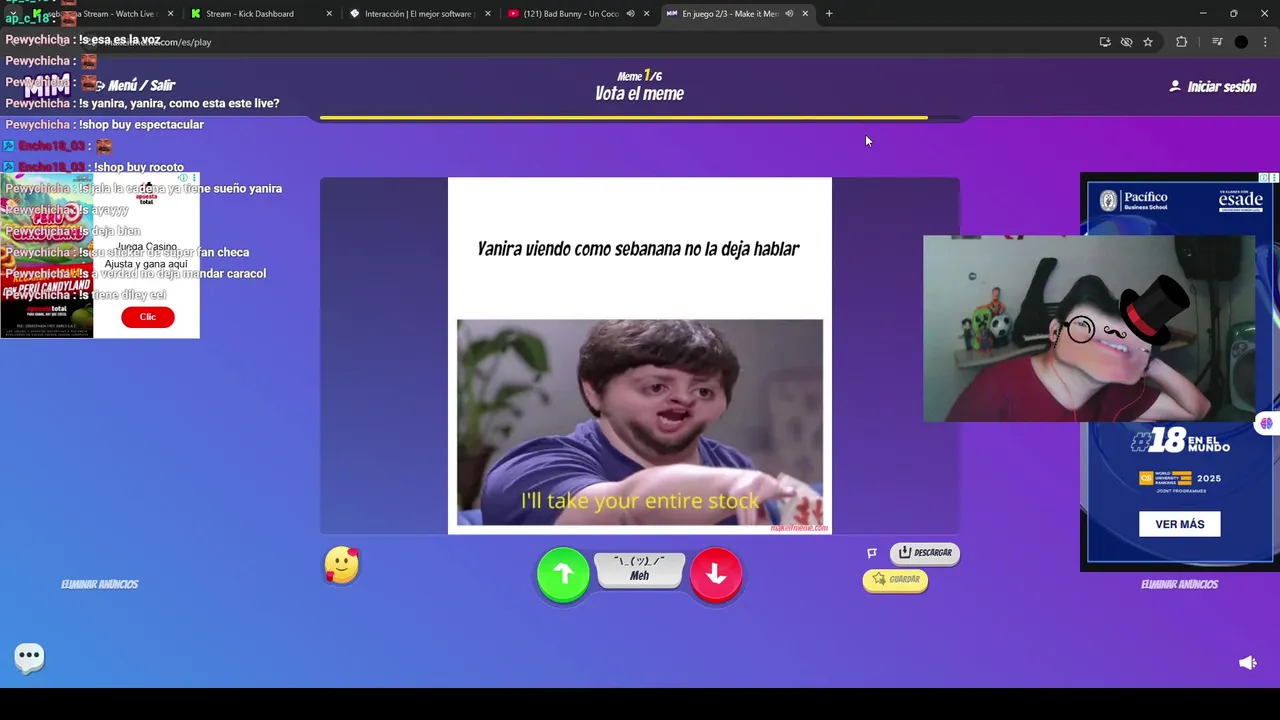Screen dimensions: 1280x720
Task: Click the red Clic button in casino ad
Action: point(148,317)
